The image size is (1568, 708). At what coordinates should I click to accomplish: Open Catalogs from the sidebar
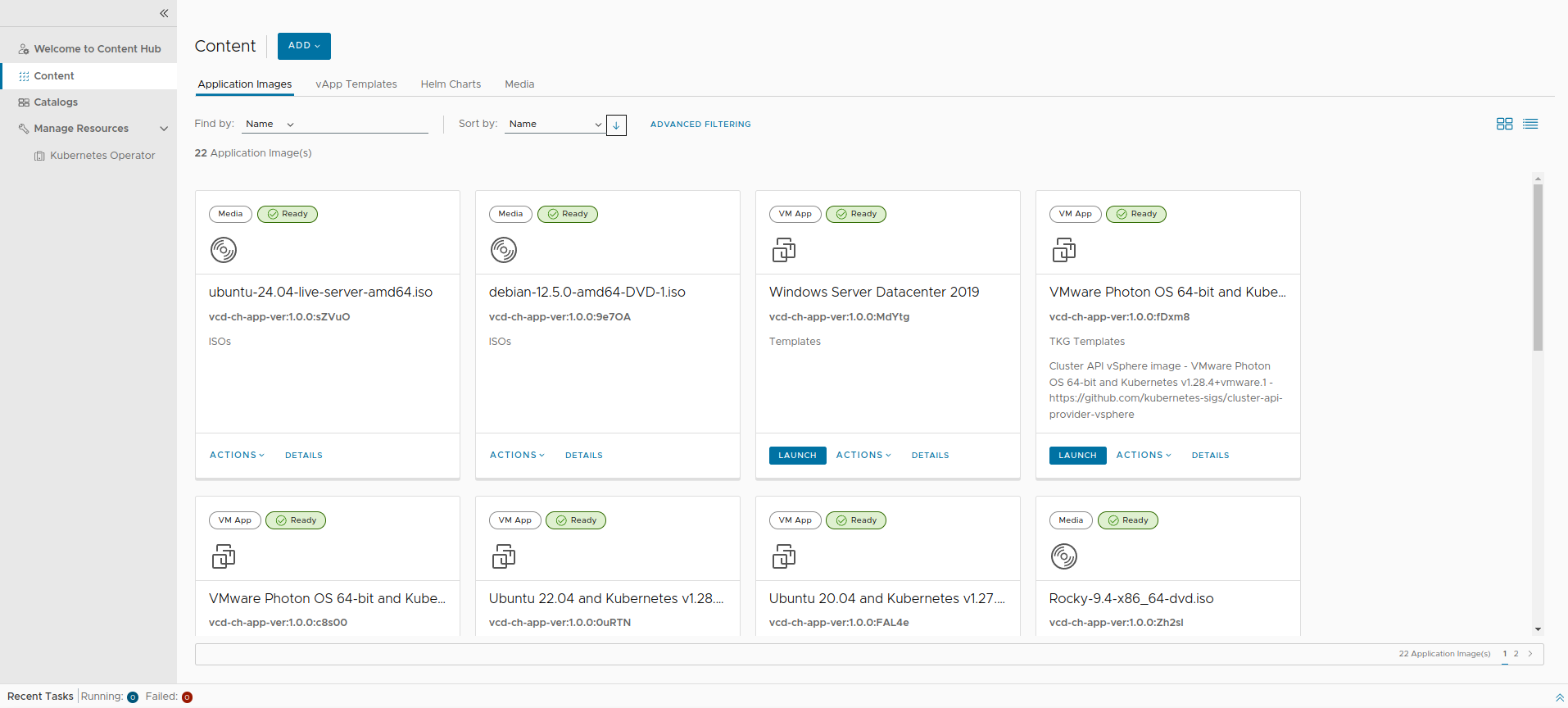[x=56, y=102]
